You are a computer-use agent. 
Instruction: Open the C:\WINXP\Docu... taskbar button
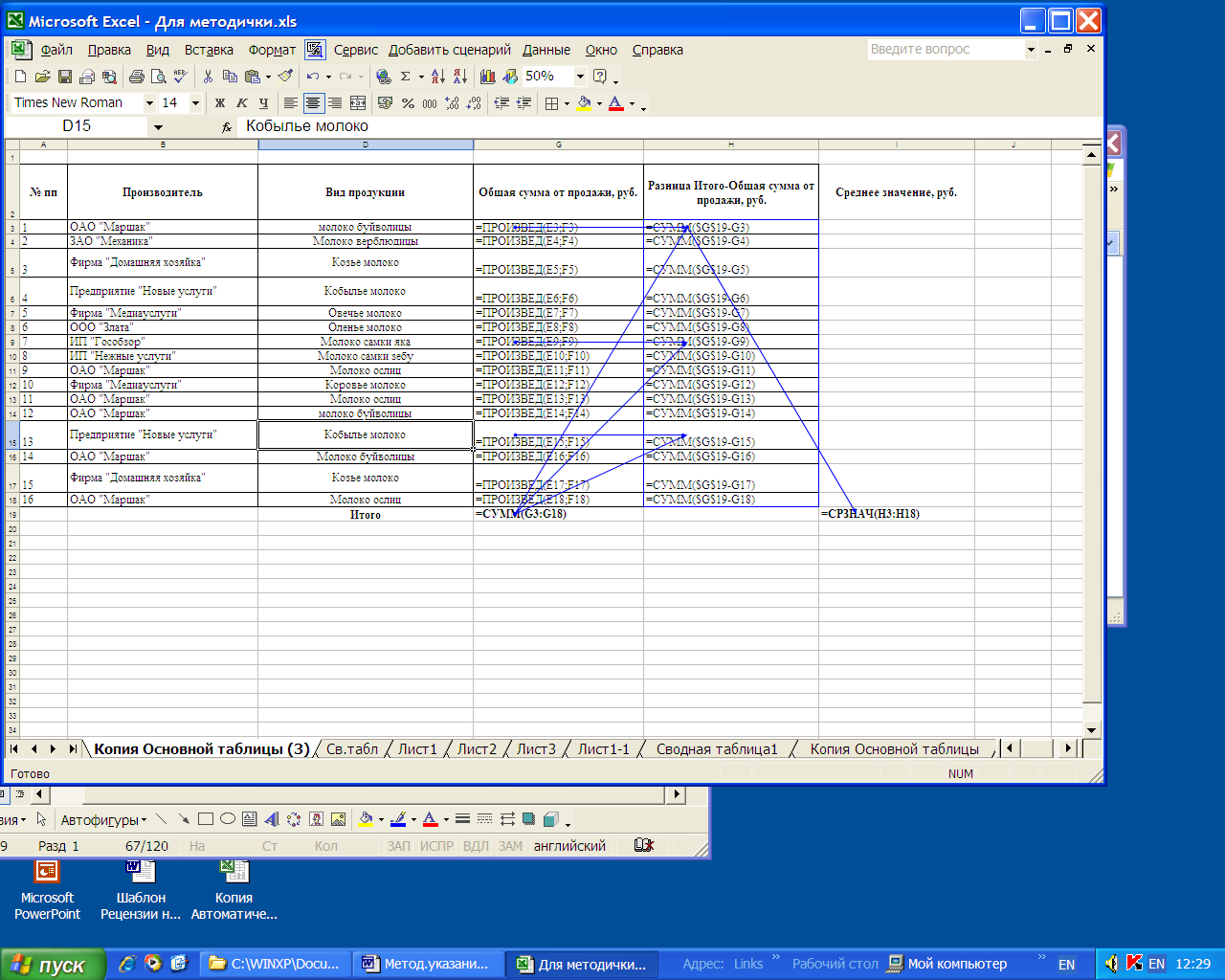coord(275,964)
